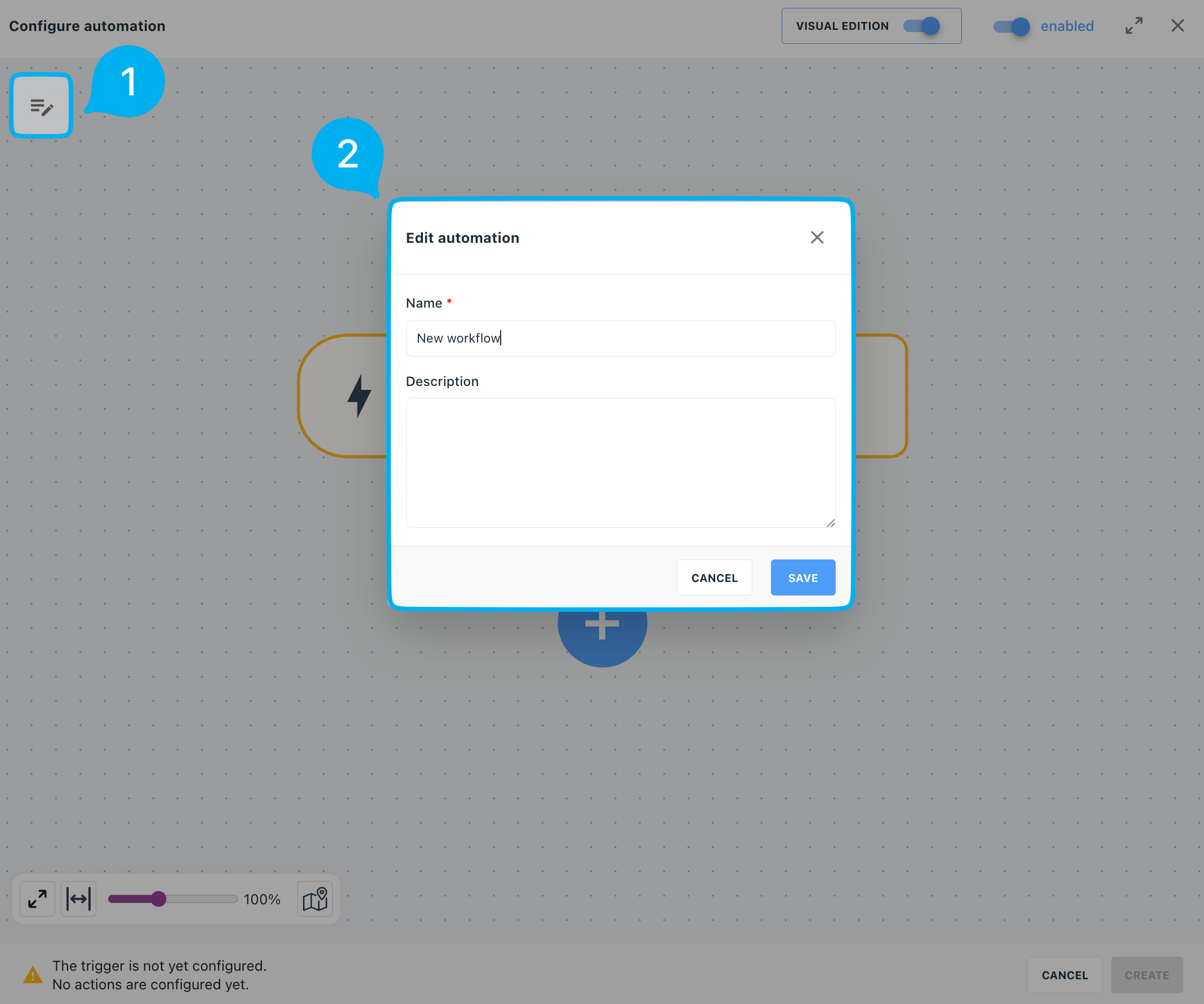This screenshot has height=1004, width=1204.
Task: Cancel the Edit automation dialog
Action: pyautogui.click(x=715, y=577)
